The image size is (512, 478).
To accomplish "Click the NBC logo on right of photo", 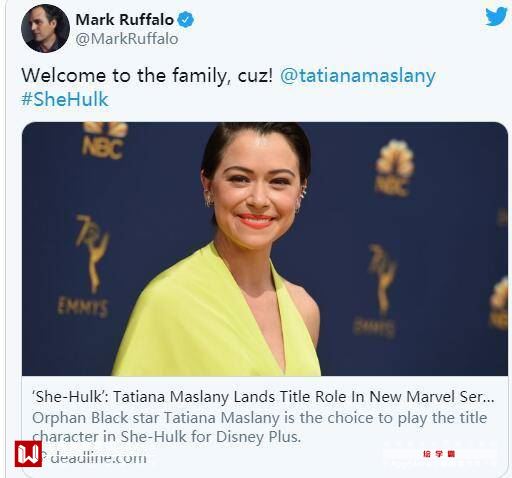I will coord(394,168).
